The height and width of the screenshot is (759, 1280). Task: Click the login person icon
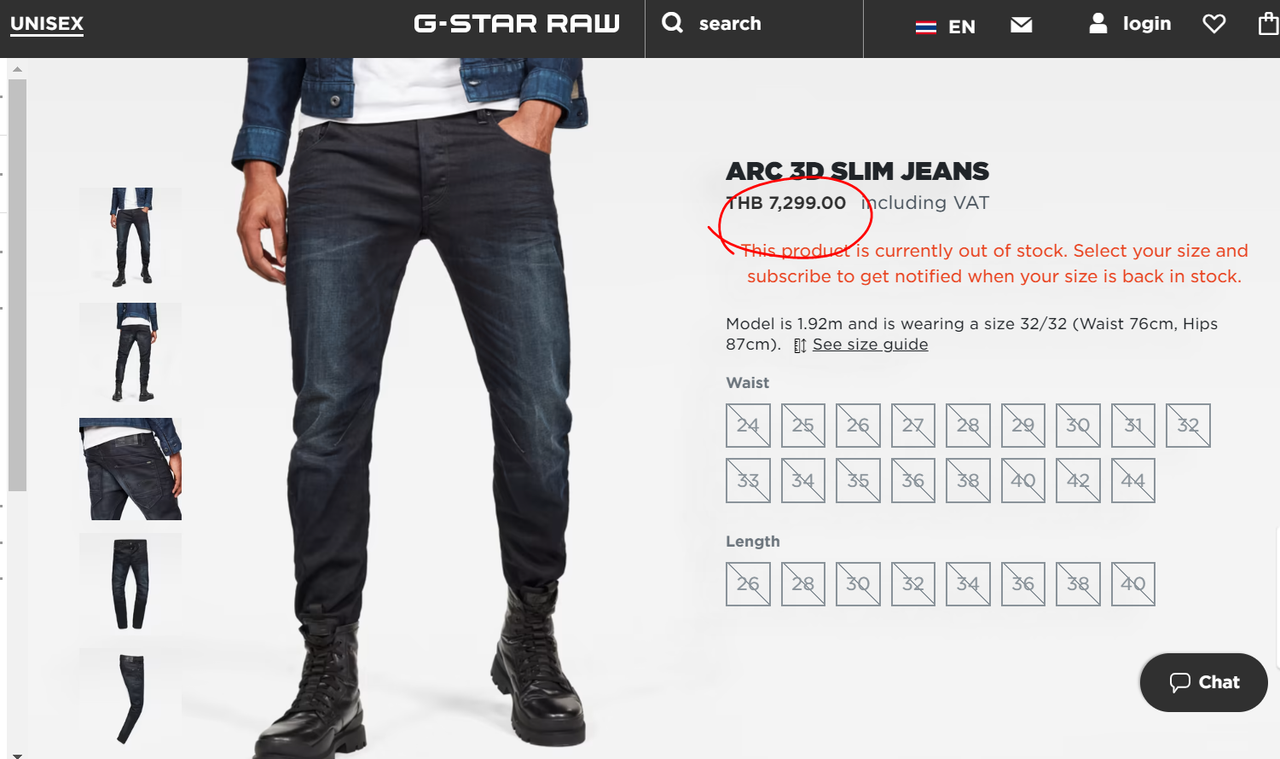1098,23
